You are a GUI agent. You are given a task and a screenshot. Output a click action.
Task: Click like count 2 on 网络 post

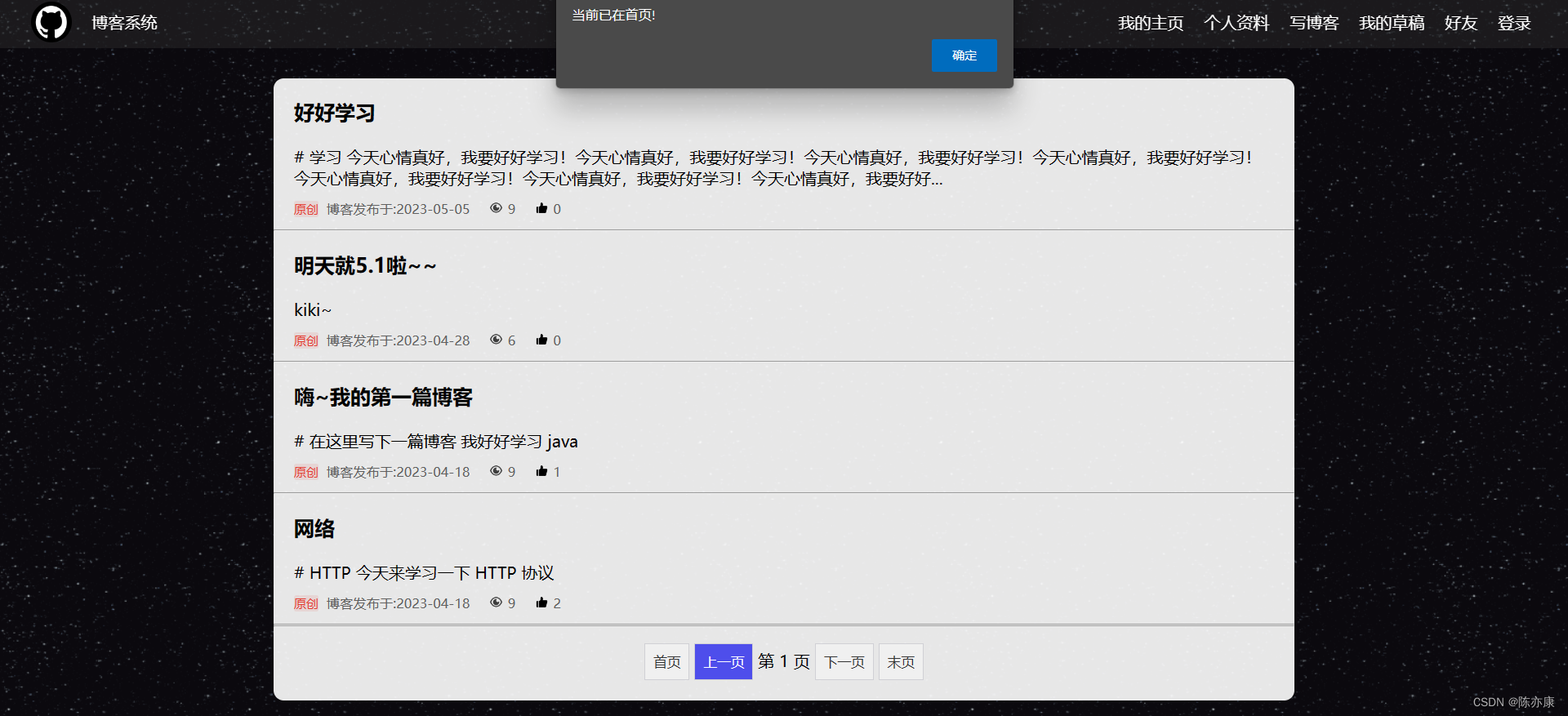[x=557, y=603]
